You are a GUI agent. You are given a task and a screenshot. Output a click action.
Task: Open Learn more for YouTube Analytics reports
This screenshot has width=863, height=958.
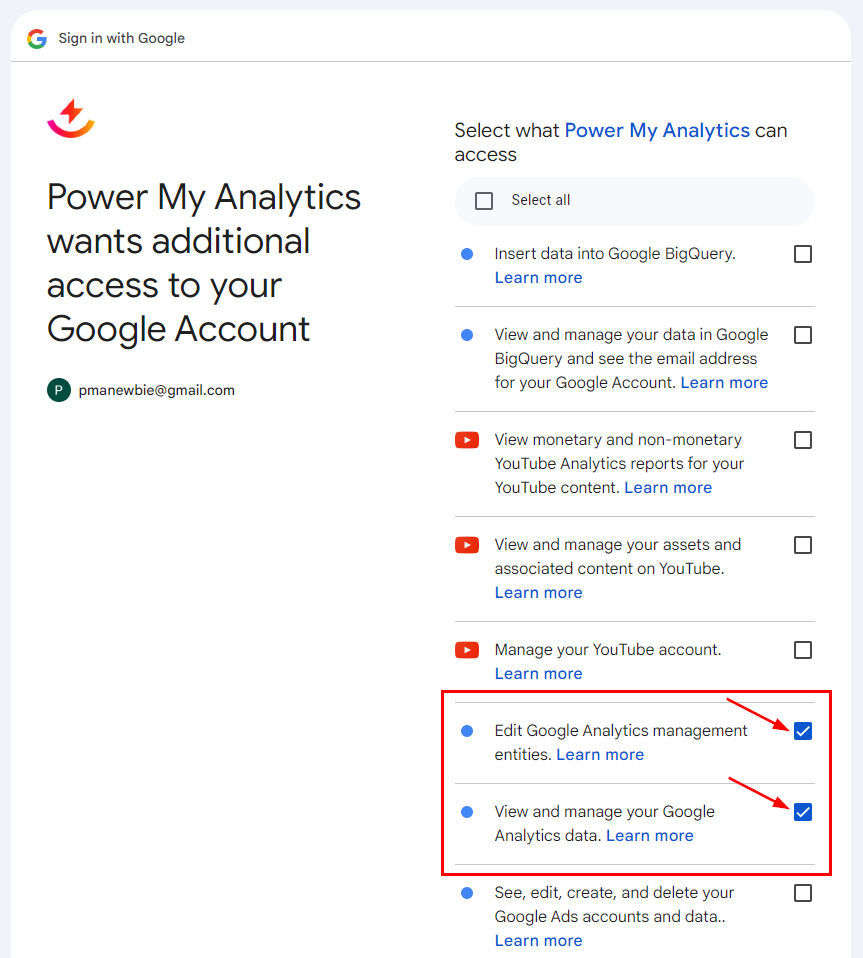pos(668,488)
